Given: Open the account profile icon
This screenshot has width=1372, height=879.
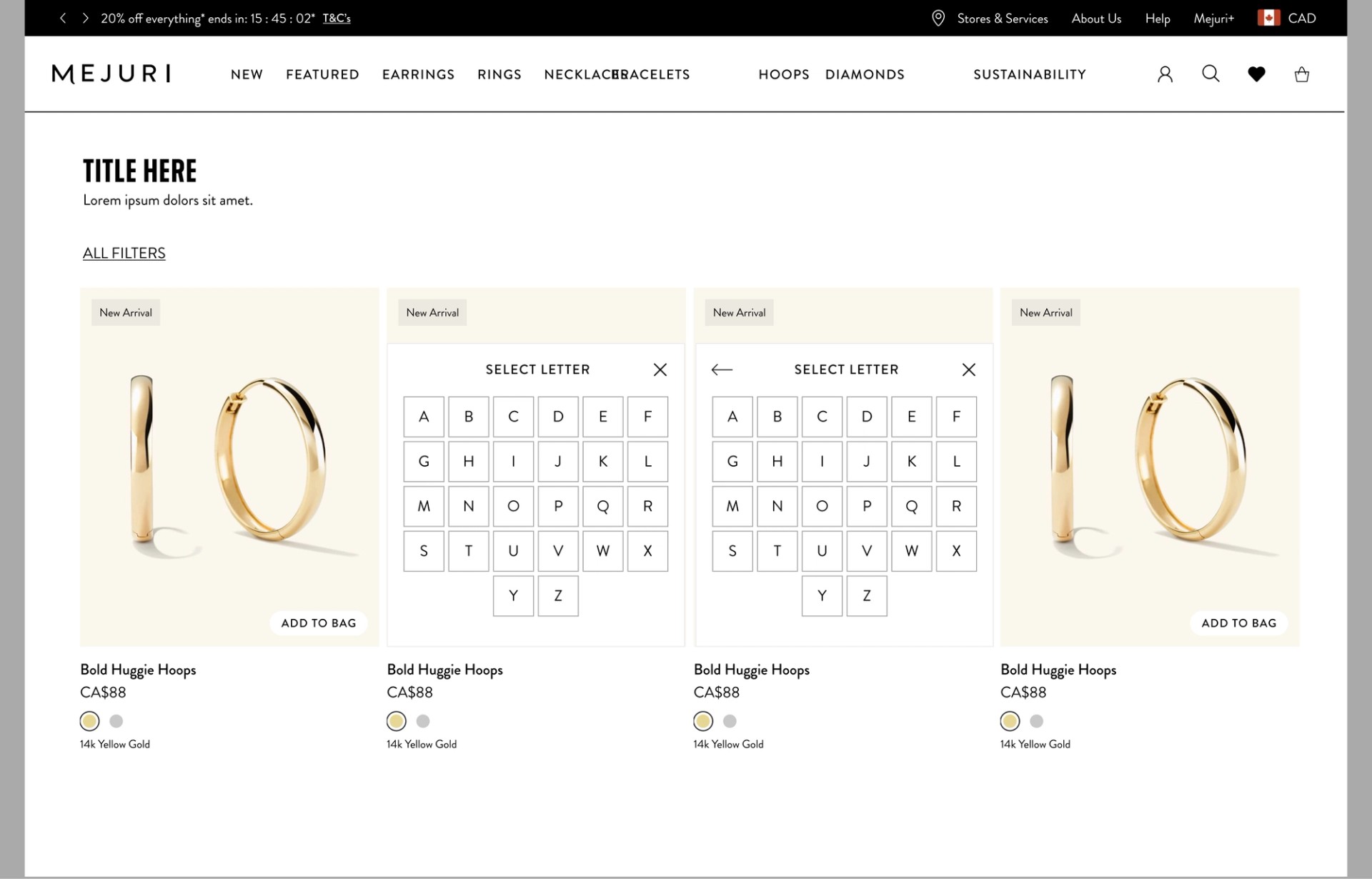Looking at the screenshot, I should pos(1165,74).
